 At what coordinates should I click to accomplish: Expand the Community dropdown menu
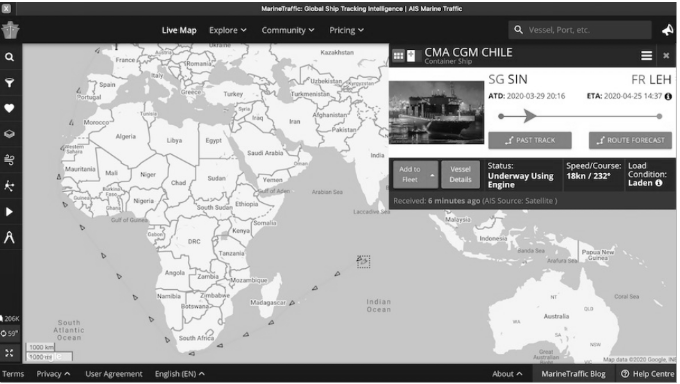tap(288, 30)
